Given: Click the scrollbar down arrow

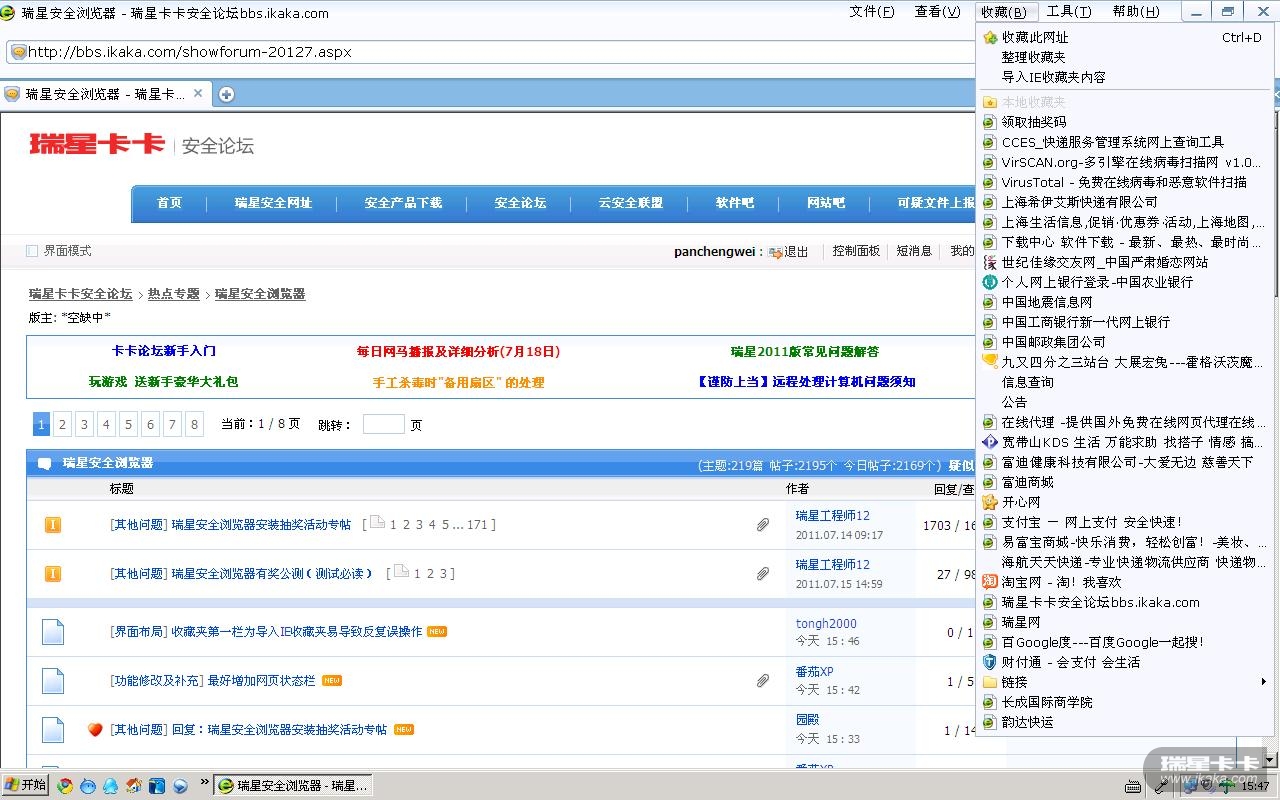Looking at the screenshot, I should [1270, 760].
